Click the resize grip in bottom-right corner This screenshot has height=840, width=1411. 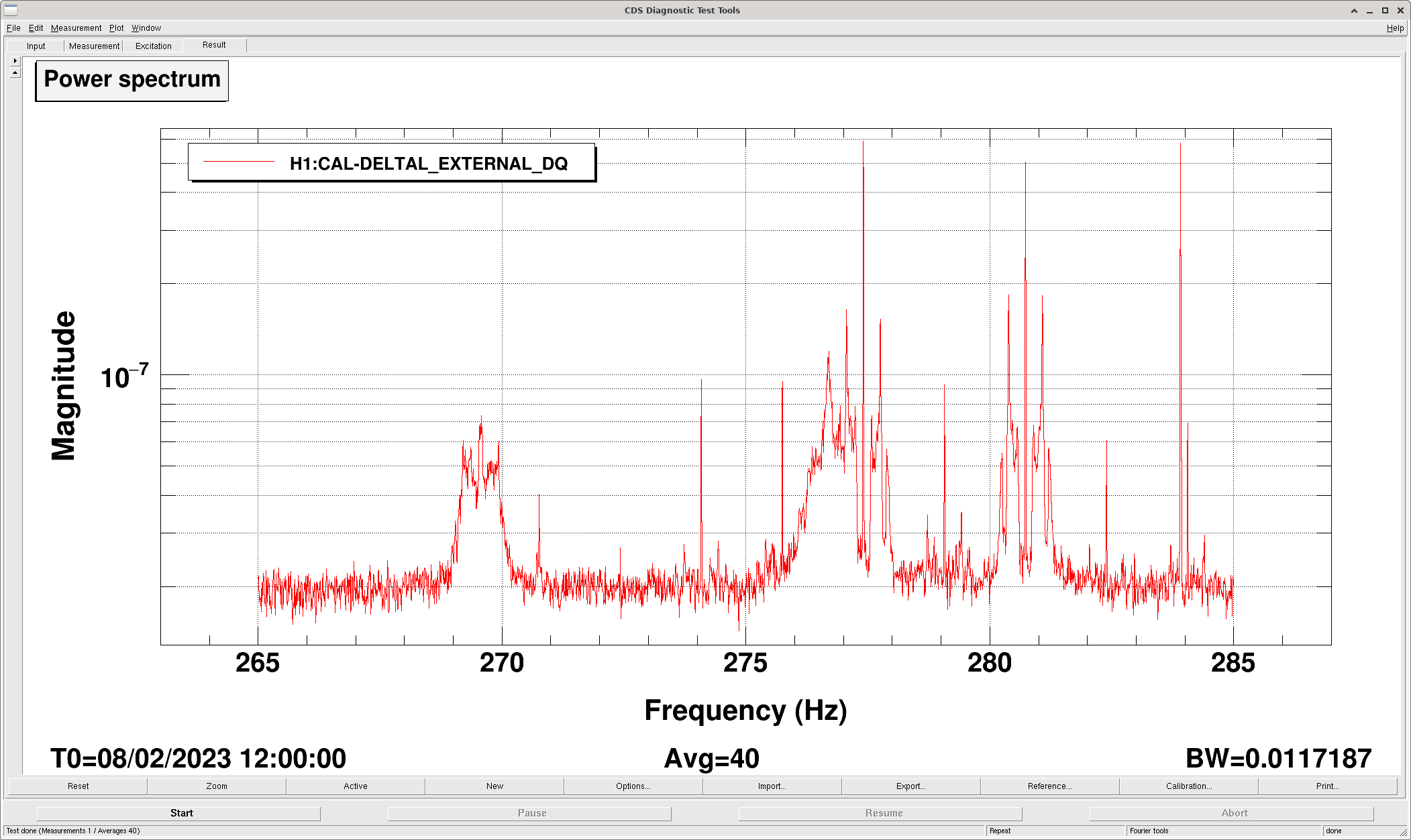point(1402,832)
